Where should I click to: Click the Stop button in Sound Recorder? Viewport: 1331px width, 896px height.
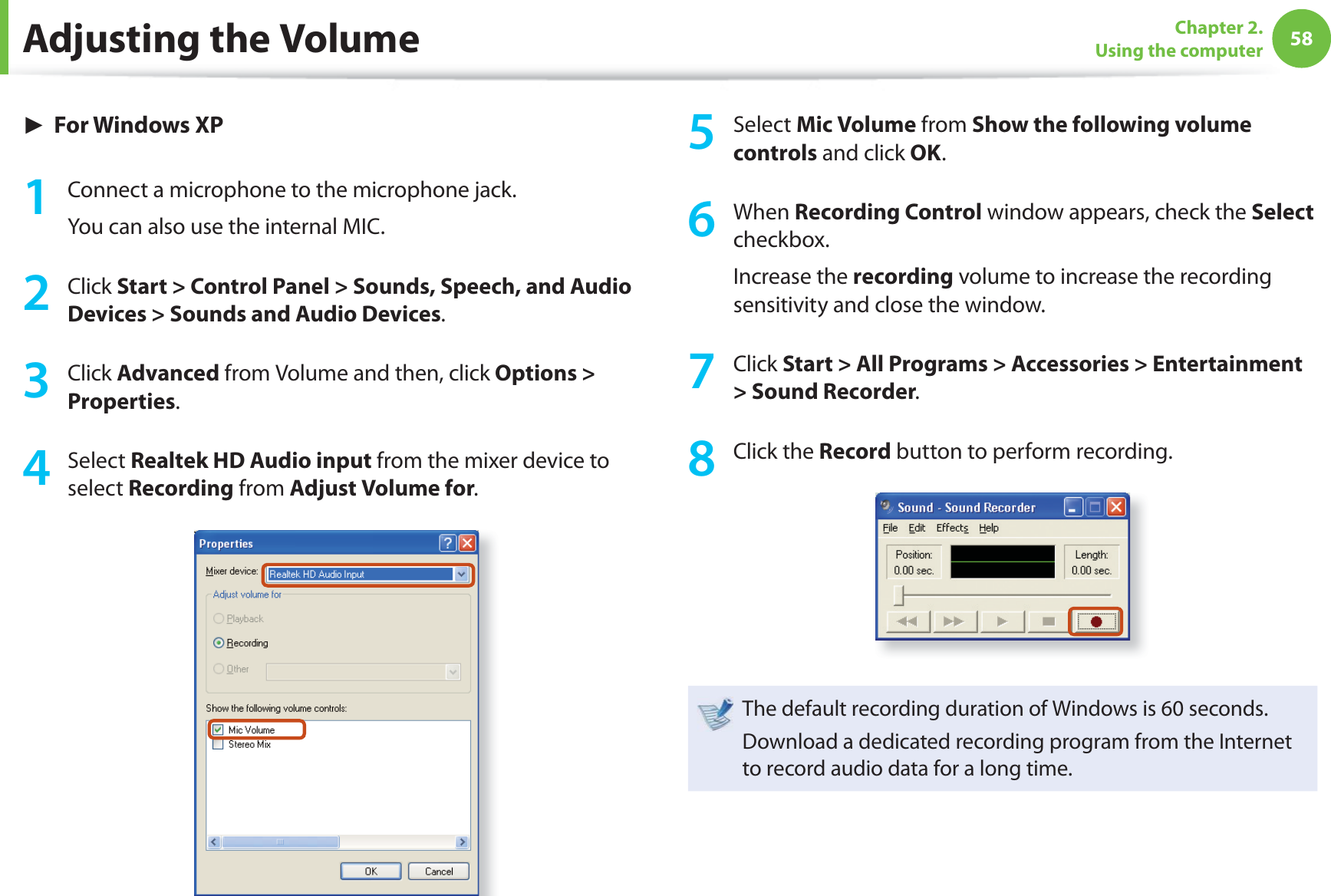point(1048,621)
